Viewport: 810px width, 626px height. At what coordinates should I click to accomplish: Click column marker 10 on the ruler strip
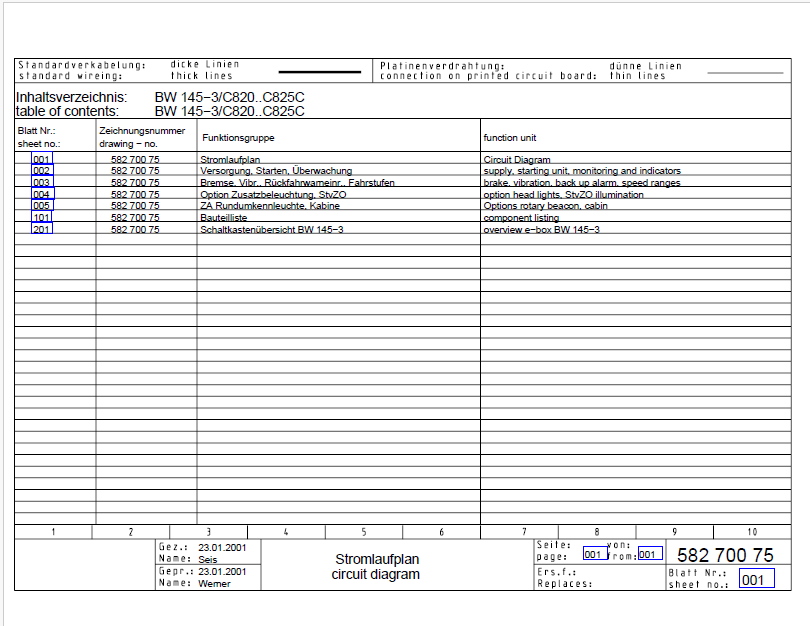(x=752, y=532)
